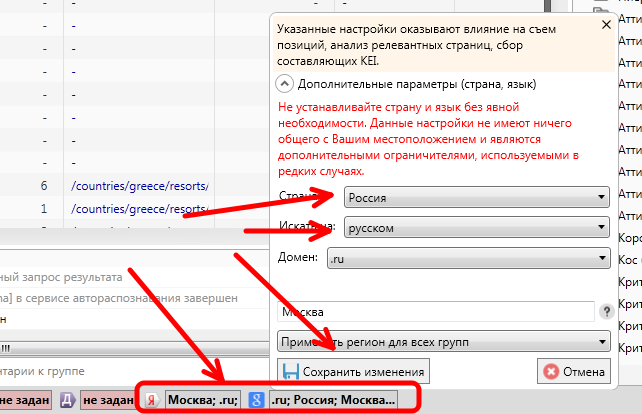Open the first /countries/greece/resorts/ link
Screen dimensions: 642x414
tap(139, 186)
